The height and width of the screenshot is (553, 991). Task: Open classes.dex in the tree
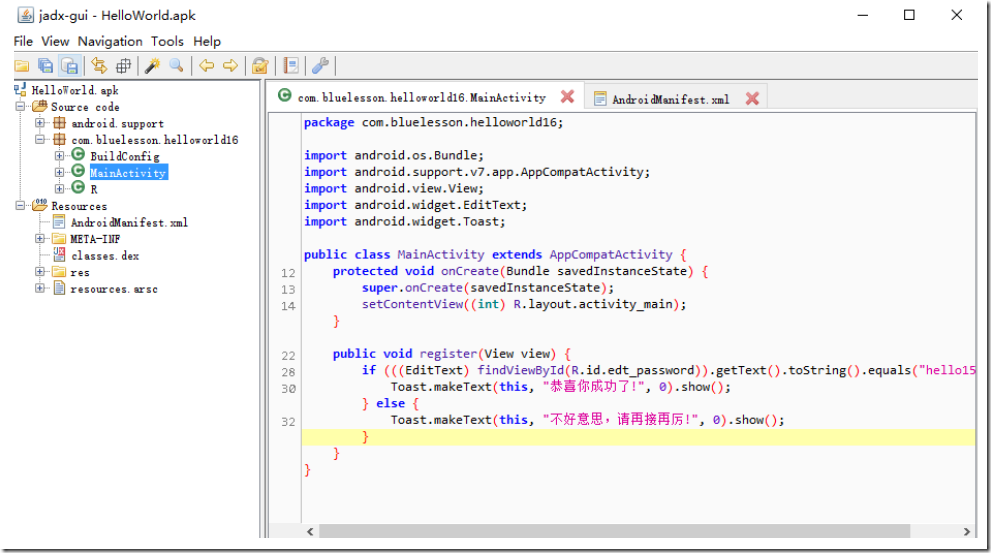[104, 256]
